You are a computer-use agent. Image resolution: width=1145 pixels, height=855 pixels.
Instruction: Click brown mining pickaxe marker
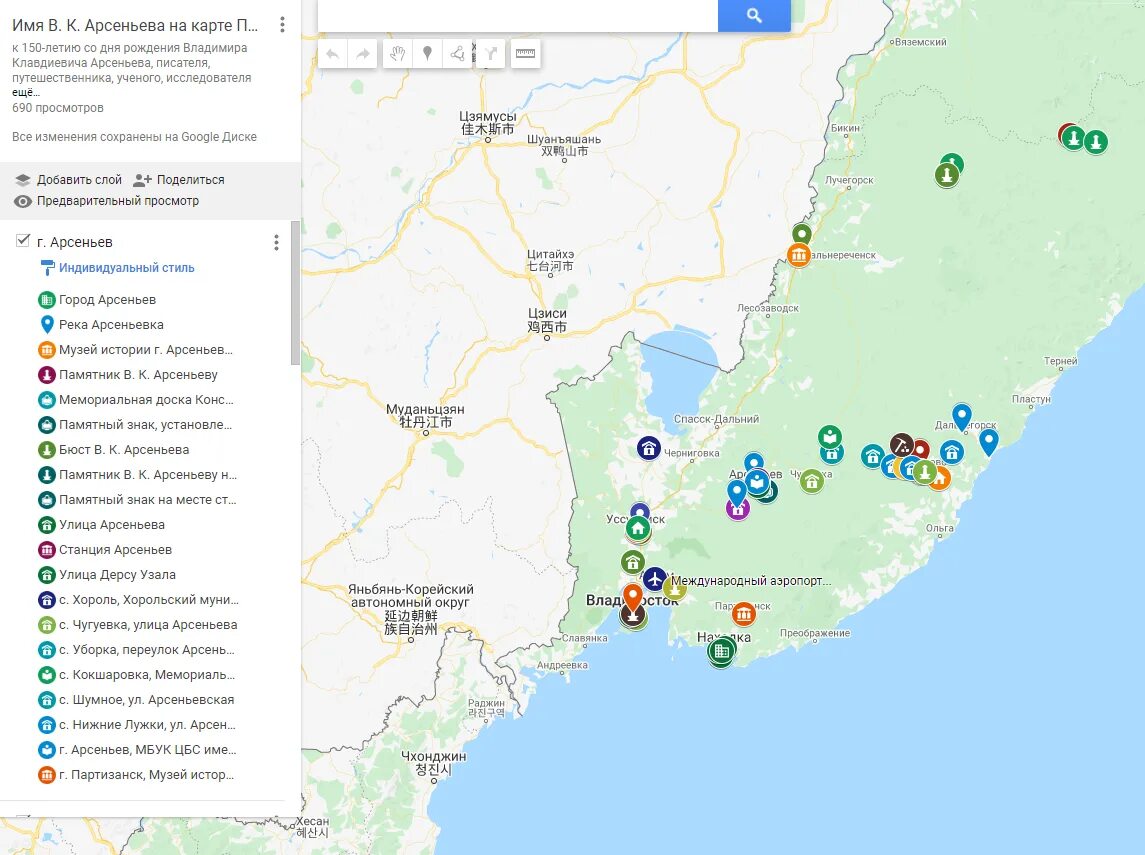(902, 445)
